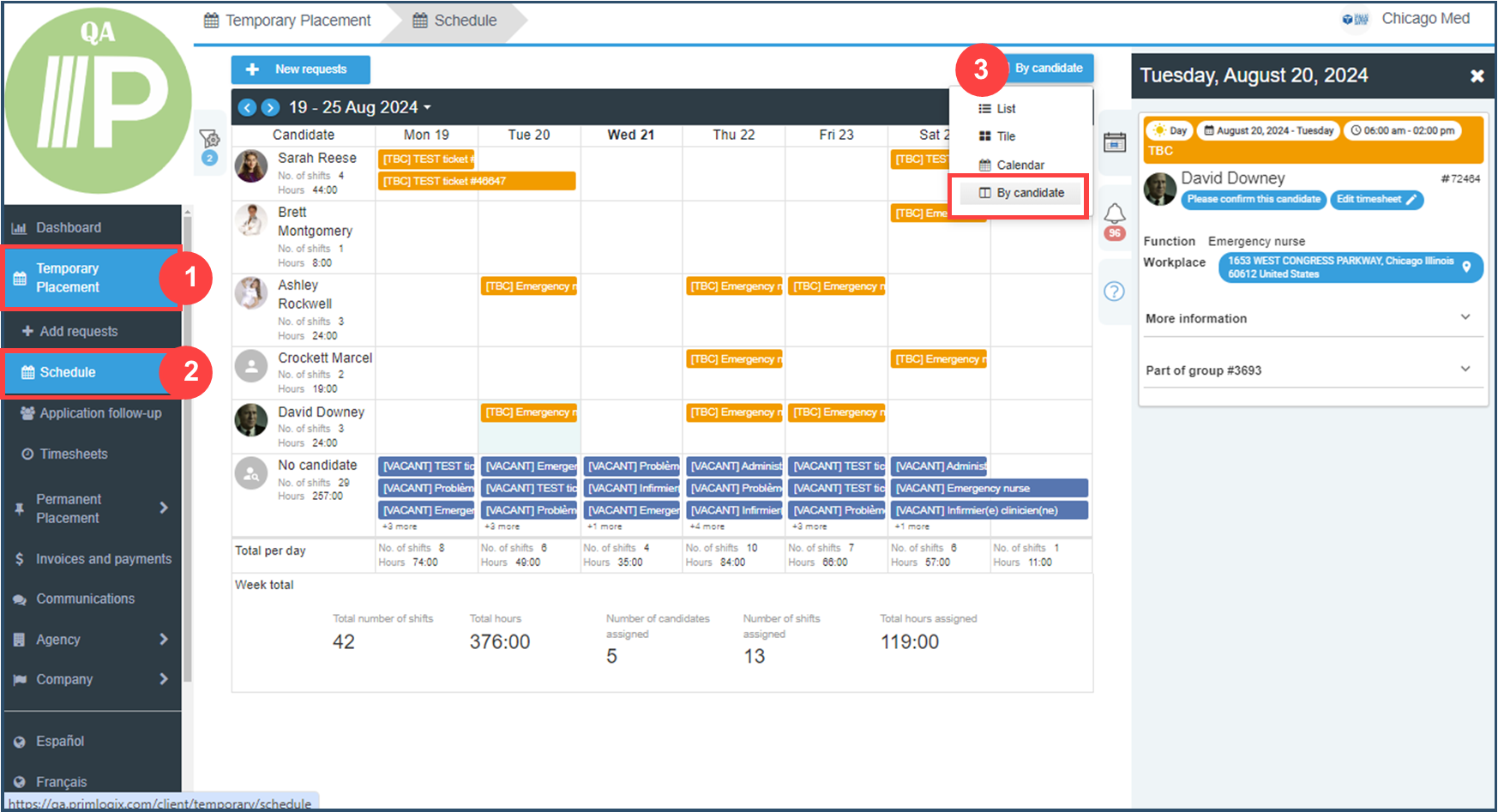This screenshot has height=812, width=1498.
Task: Open the calendar icon in the side strip
Action: click(1114, 142)
